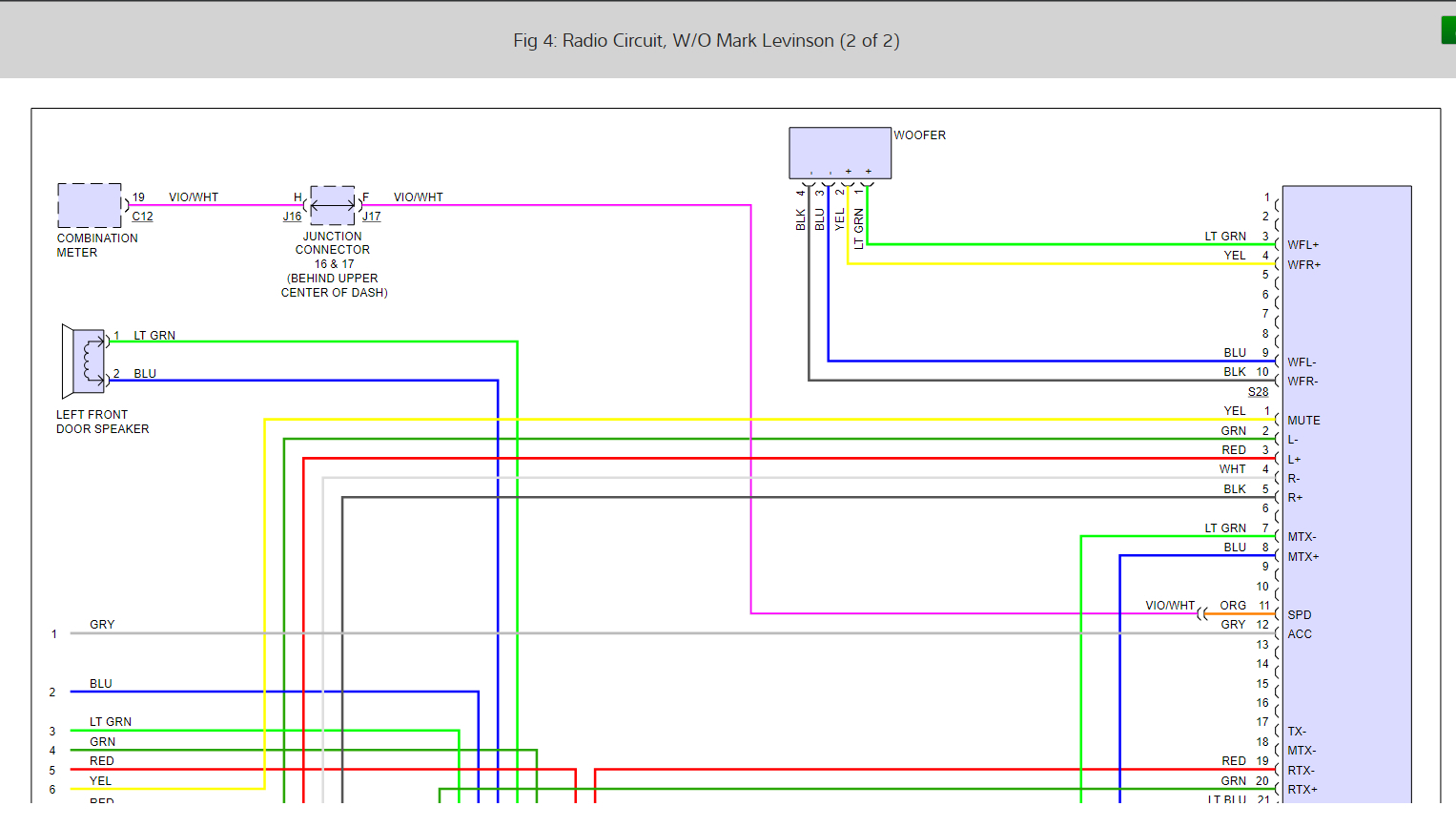1456x827 pixels.
Task: Select the MUTE pin label
Action: [1303, 421]
